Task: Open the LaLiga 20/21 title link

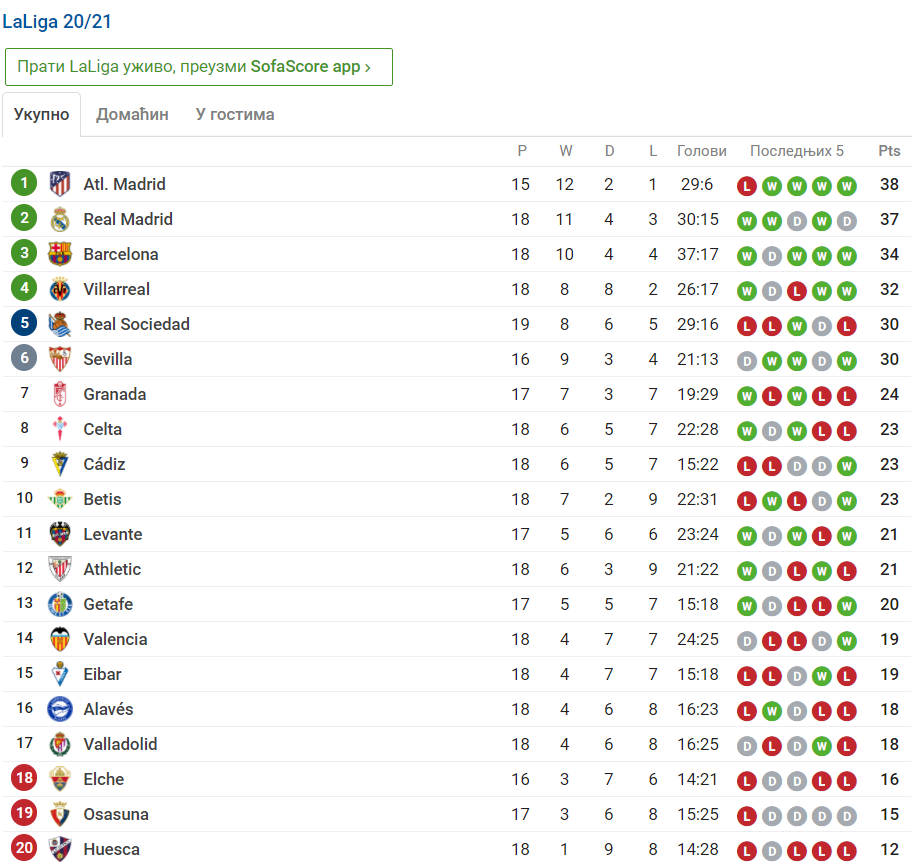Action: point(57,21)
